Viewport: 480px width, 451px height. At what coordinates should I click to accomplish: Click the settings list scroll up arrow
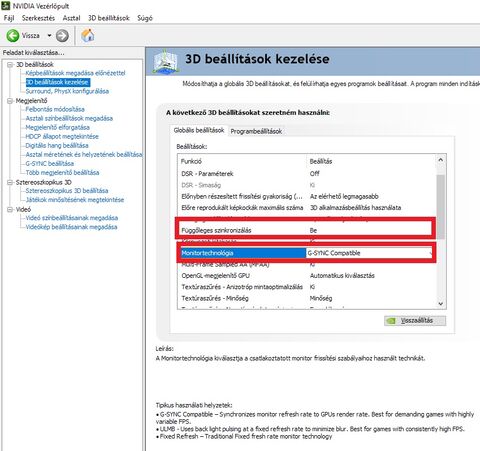[x=441, y=160]
